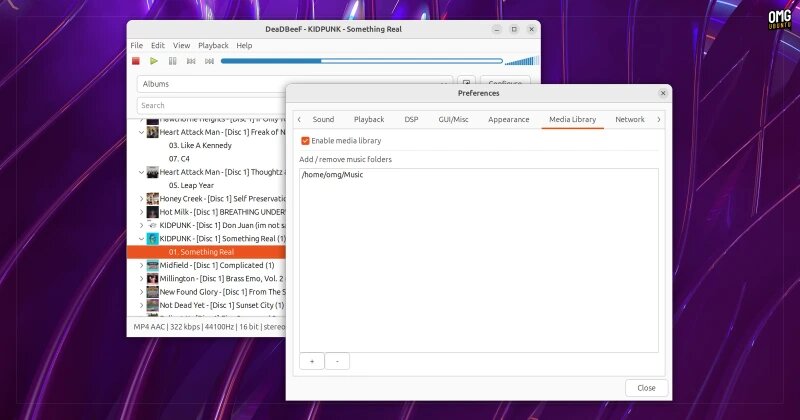Switch to the GUI/Misc tab
Image resolution: width=800 pixels, height=420 pixels.
[x=453, y=119]
